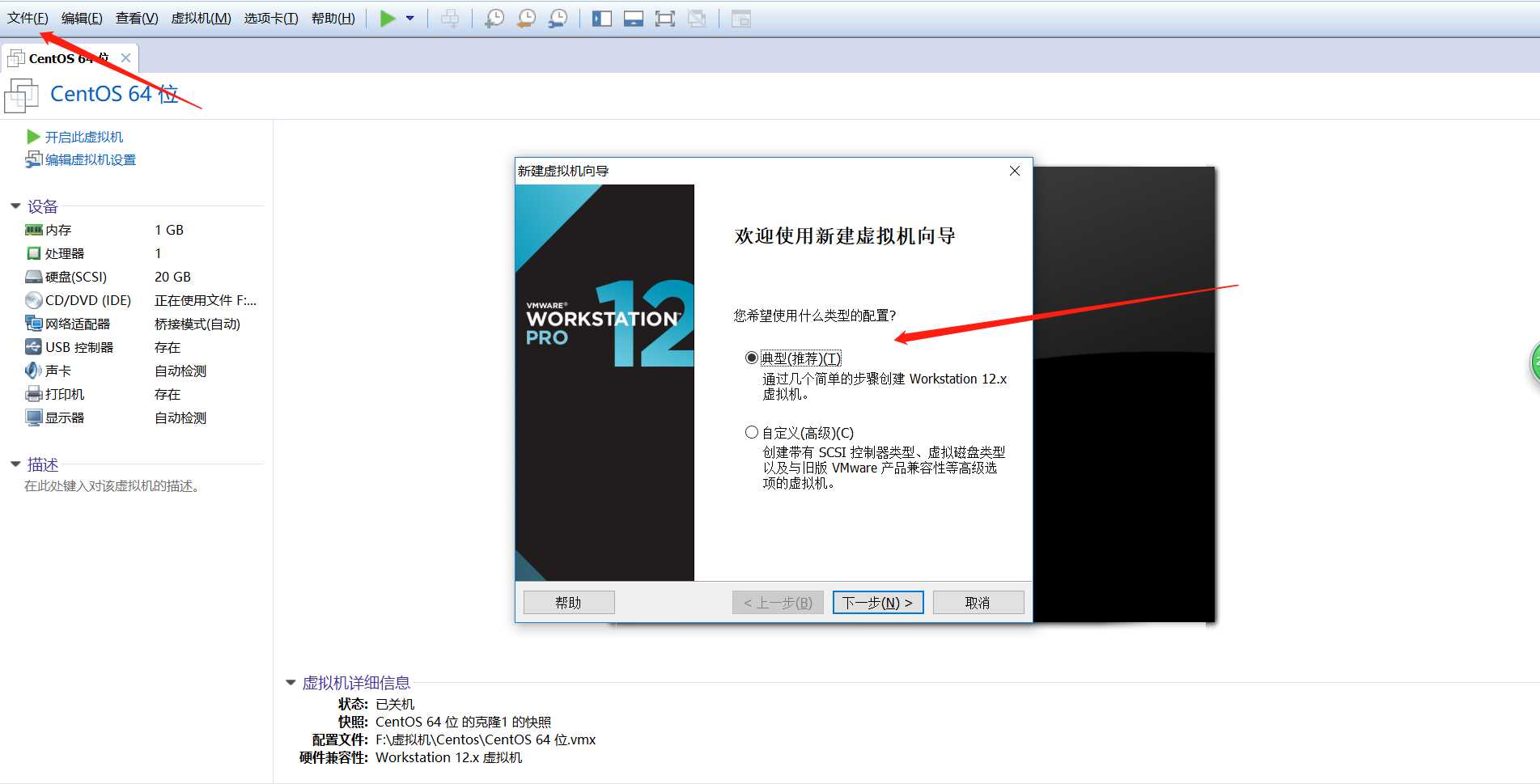
Task: Click the 正在使用文件 F:... value
Action: pyautogui.click(x=206, y=300)
